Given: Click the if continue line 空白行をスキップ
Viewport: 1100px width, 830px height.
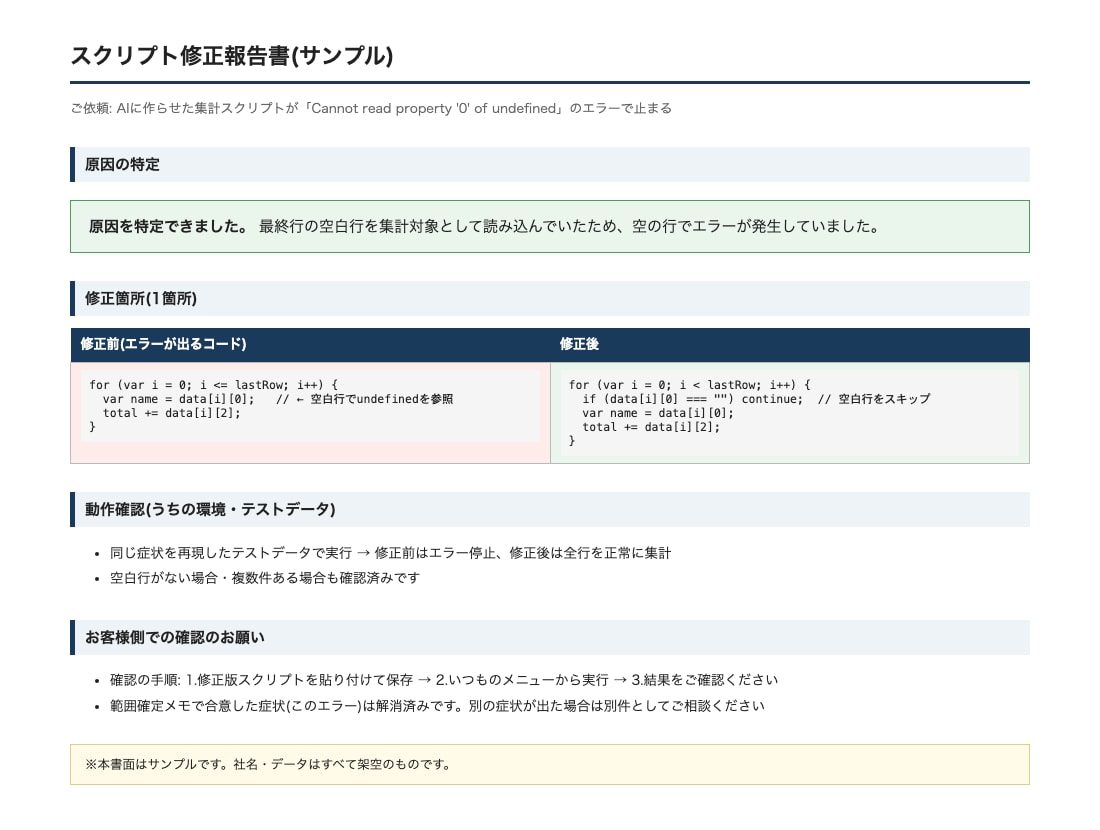Looking at the screenshot, I should (756, 399).
